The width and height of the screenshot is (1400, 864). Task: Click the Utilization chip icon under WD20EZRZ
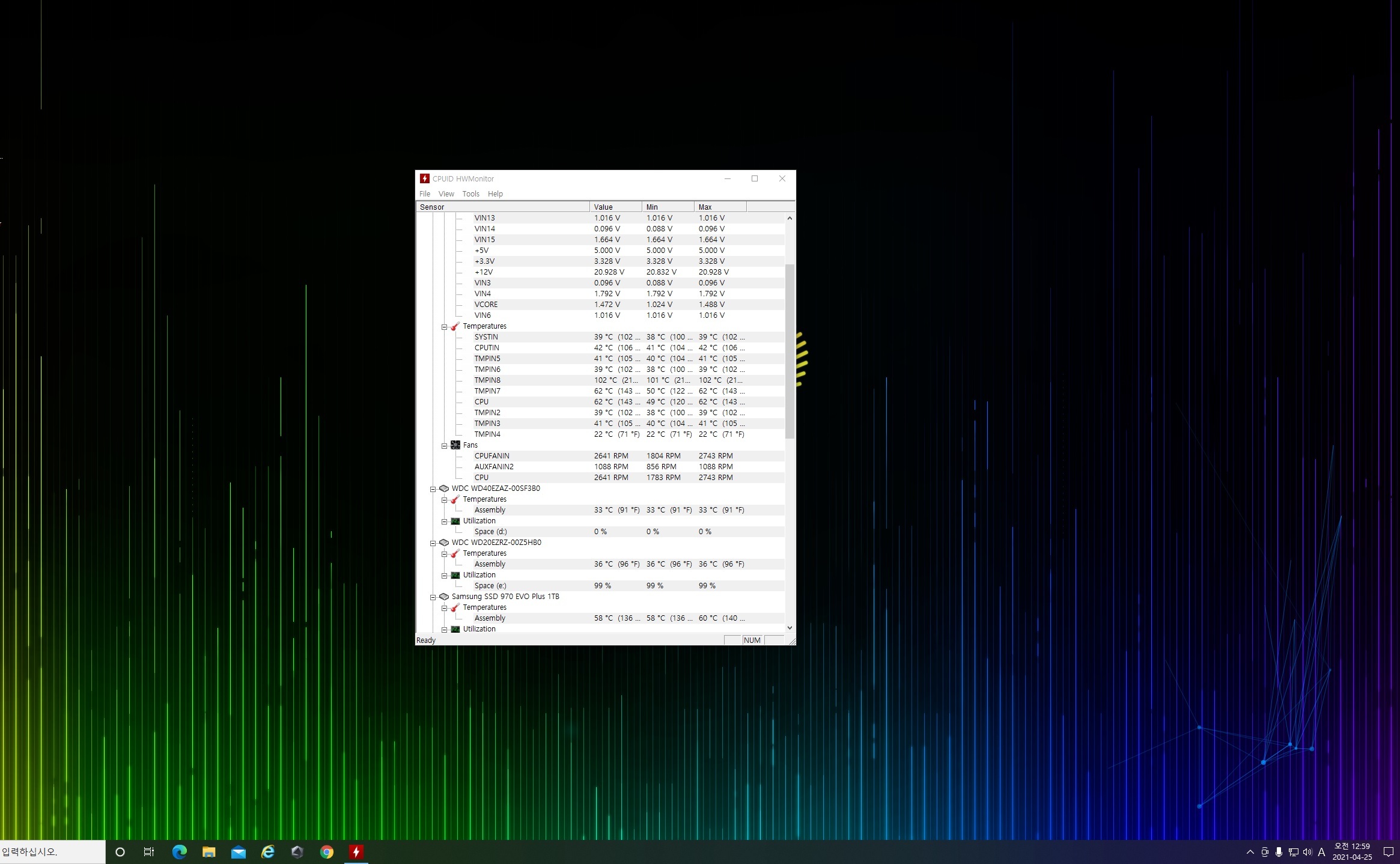(x=455, y=575)
